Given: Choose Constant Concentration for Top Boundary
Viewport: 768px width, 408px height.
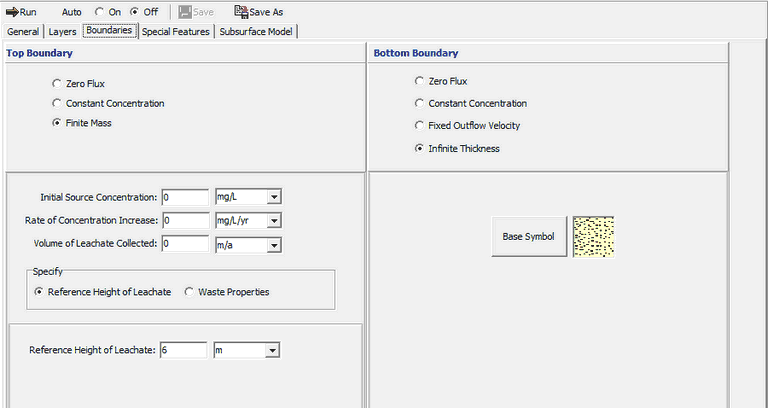Looking at the screenshot, I should click(x=57, y=104).
